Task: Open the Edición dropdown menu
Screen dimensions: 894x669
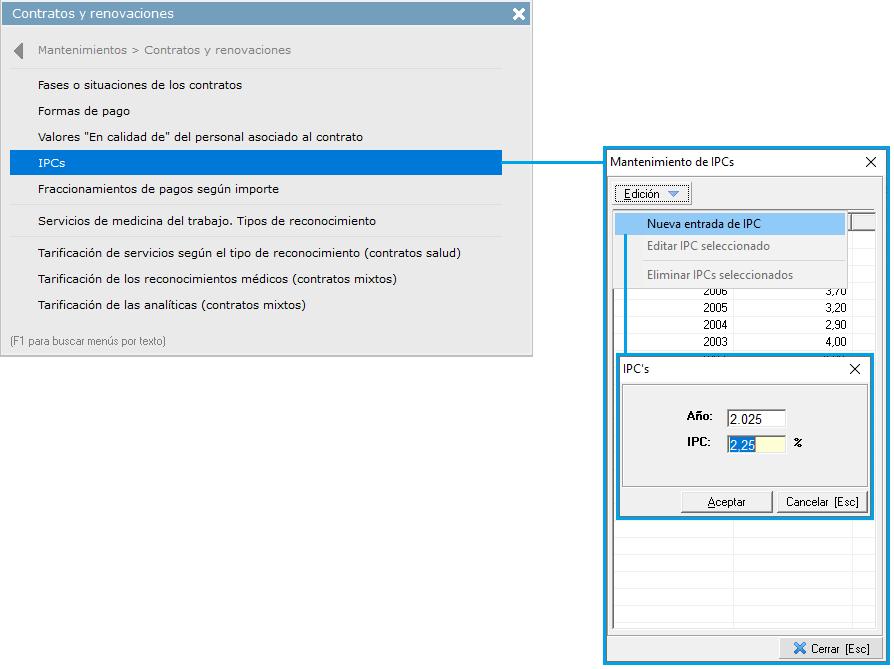Action: tap(650, 194)
